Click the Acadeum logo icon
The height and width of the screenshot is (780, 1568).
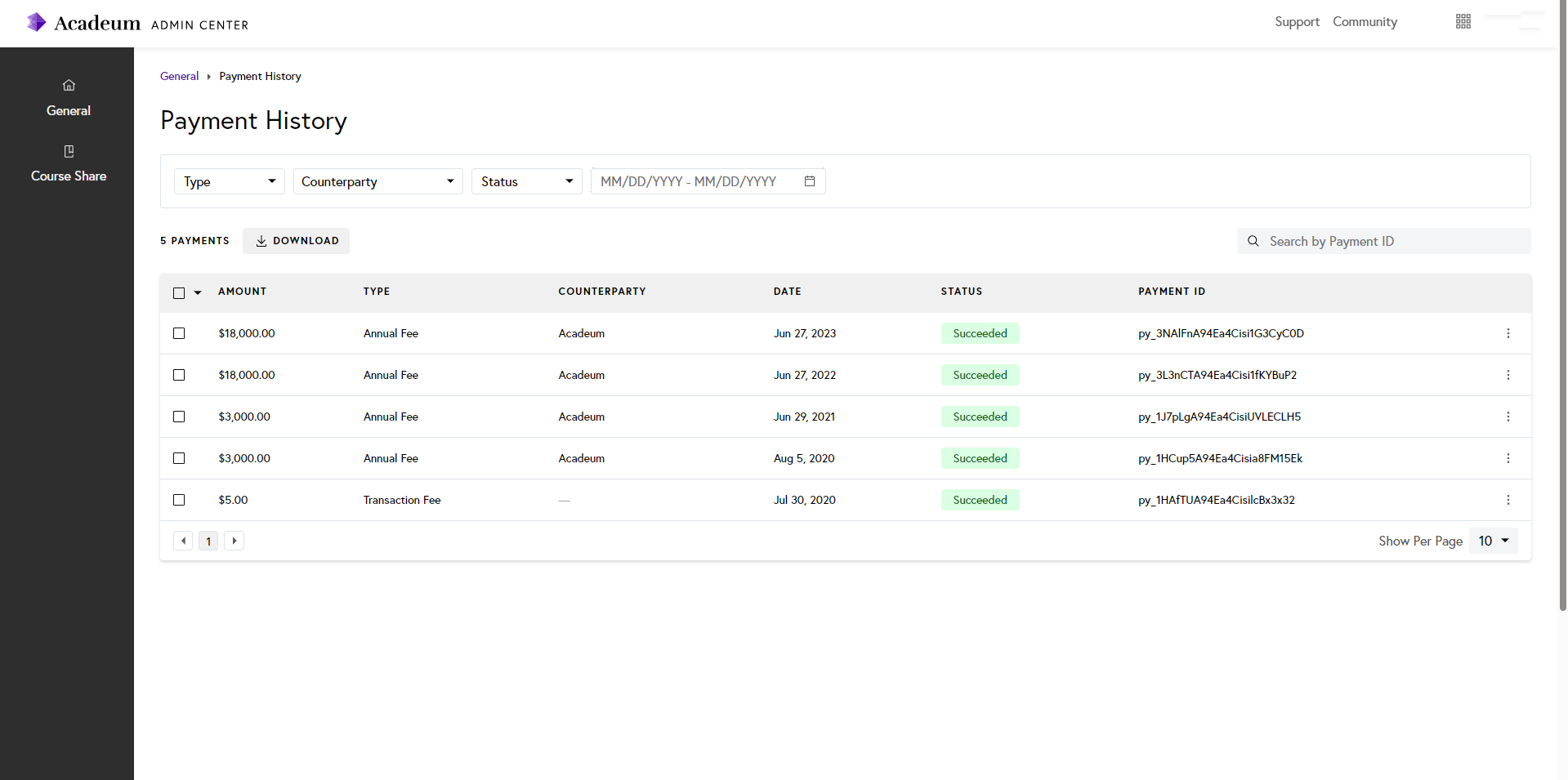tap(36, 22)
